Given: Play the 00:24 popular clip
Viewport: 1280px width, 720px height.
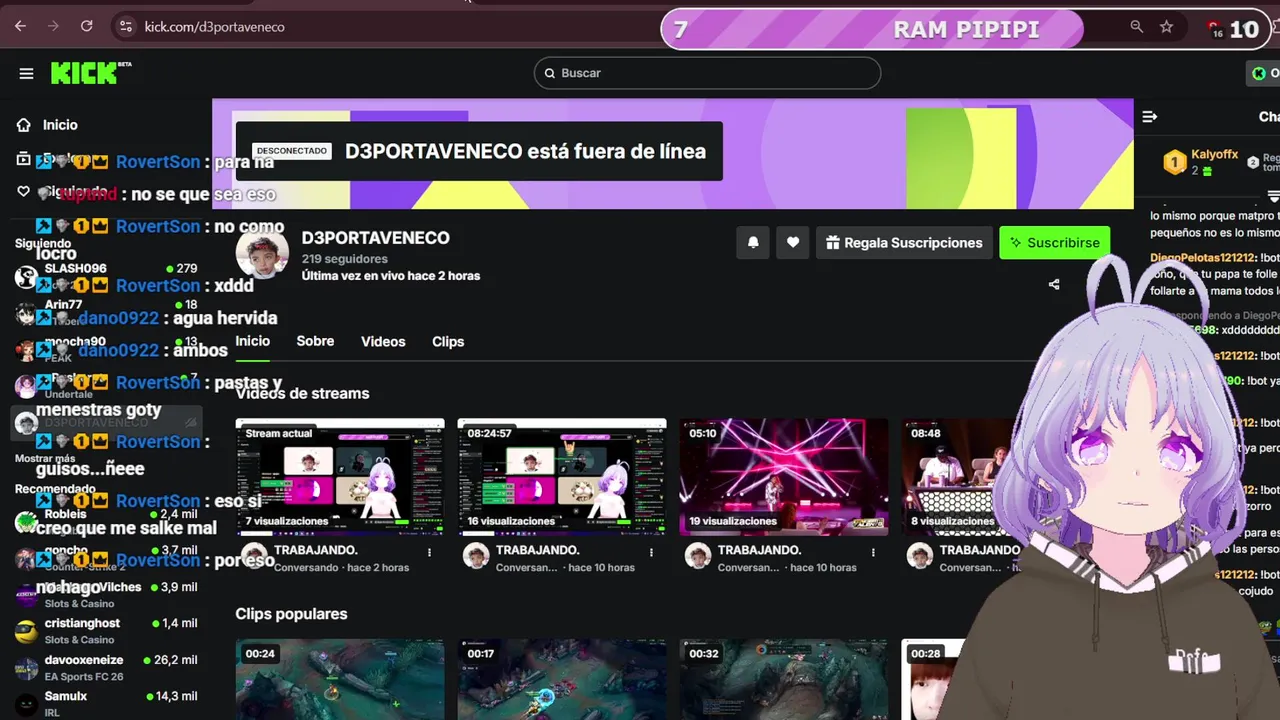Looking at the screenshot, I should click(340, 680).
